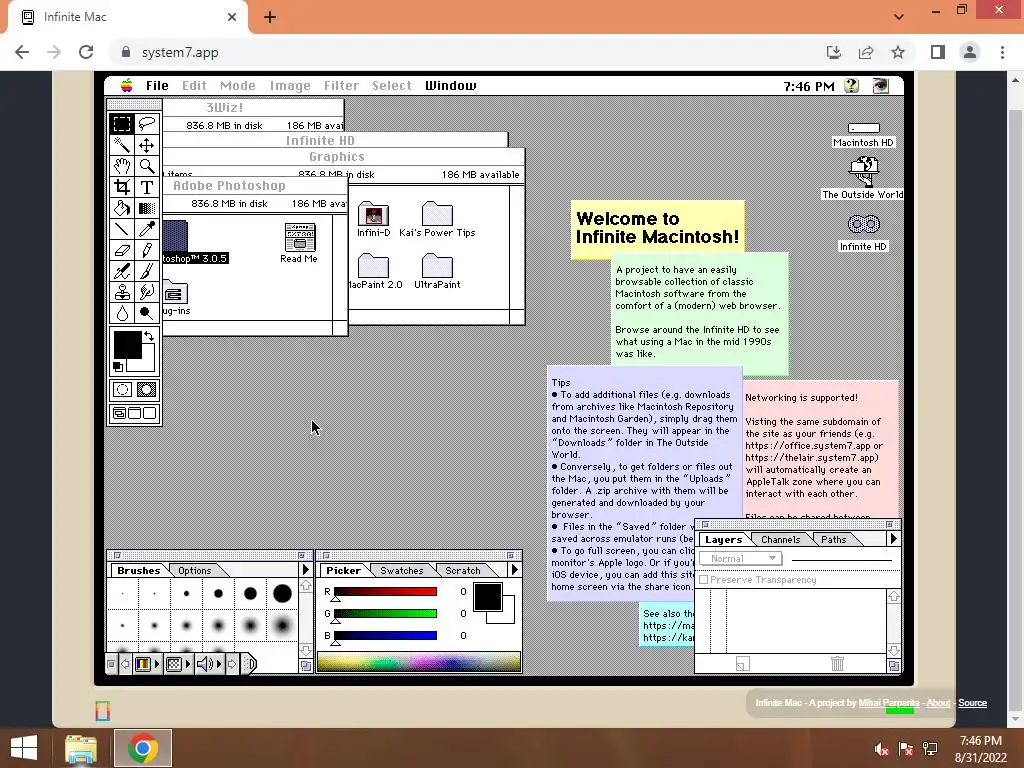1024x768 pixels.
Task: Click the red R color slider
Action: coord(385,592)
